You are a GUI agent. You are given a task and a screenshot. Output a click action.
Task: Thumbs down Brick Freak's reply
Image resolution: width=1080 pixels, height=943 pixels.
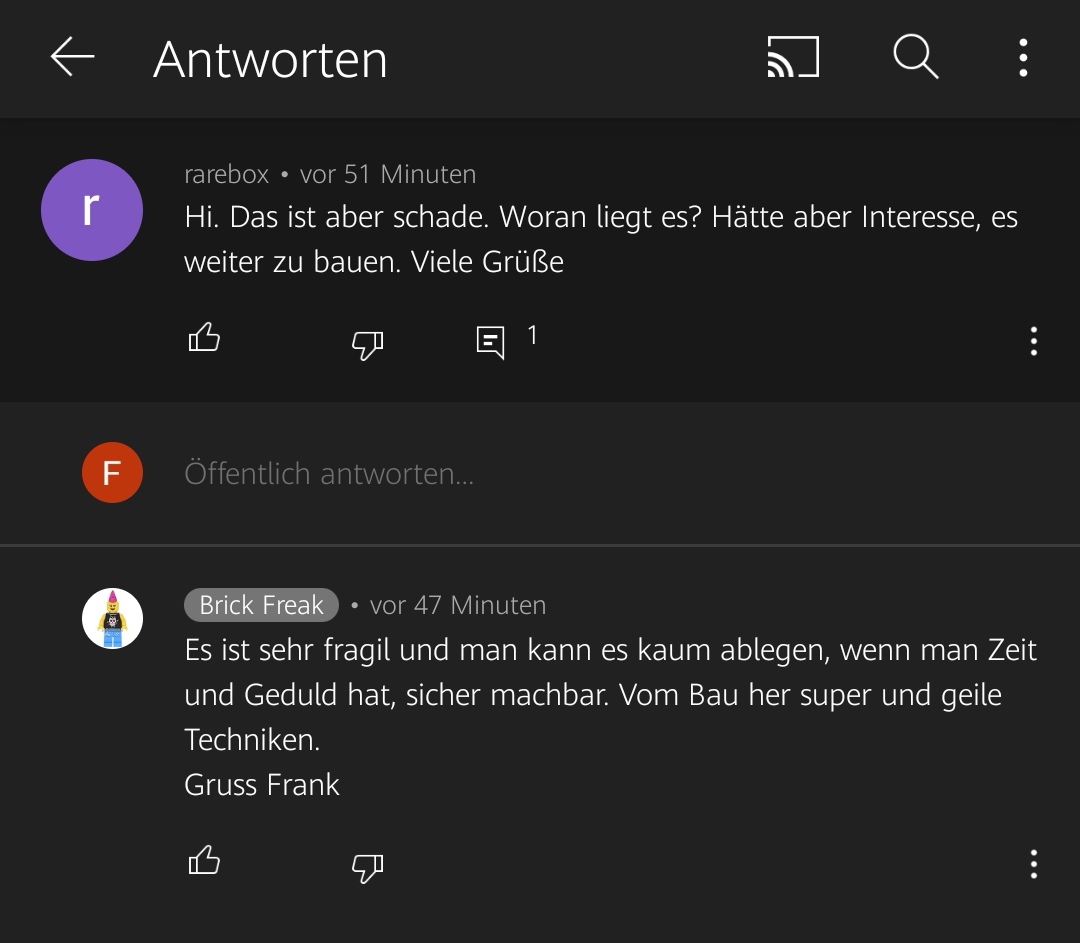(x=367, y=866)
